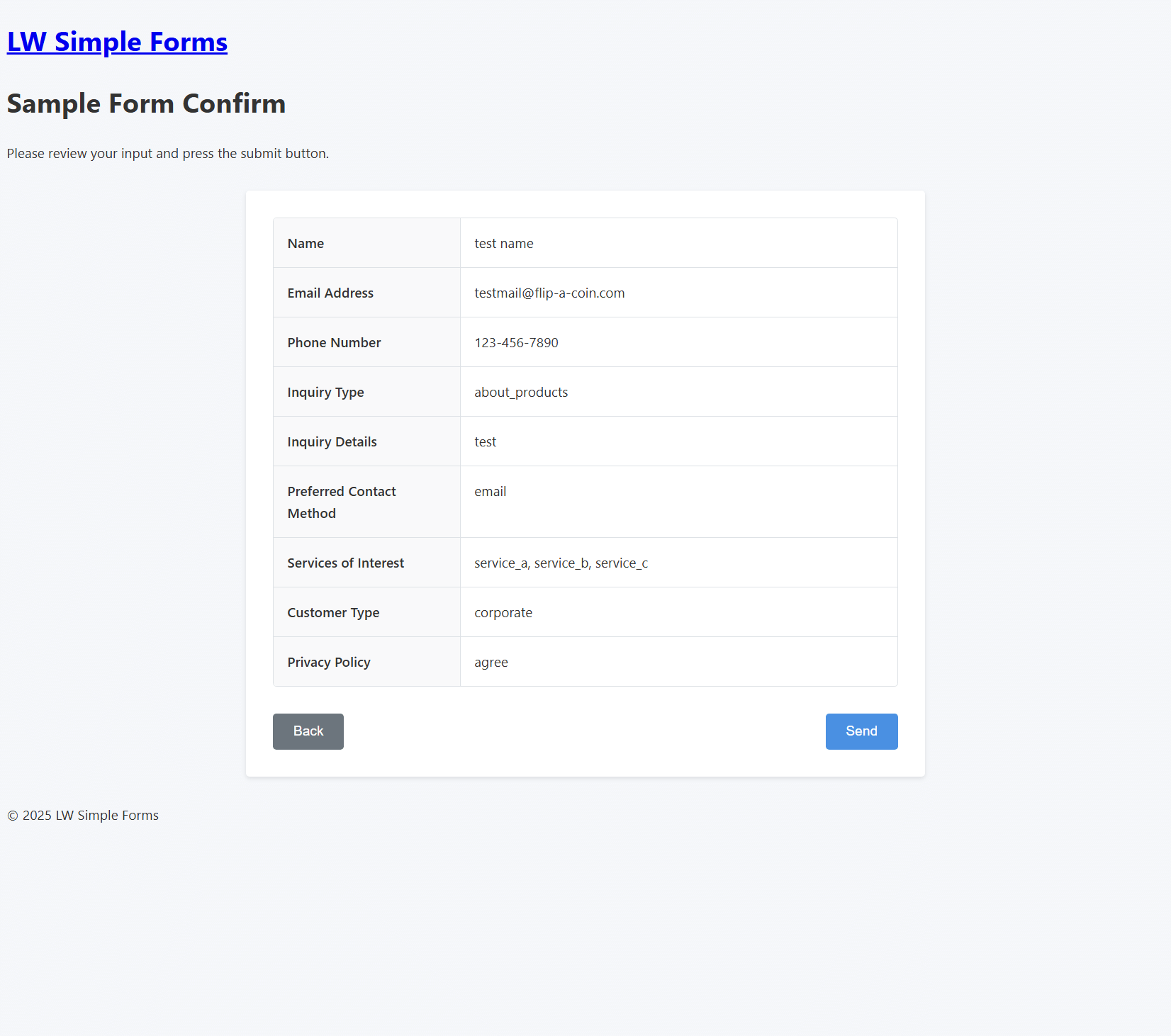
Task: Select the Phone Number label cell
Action: click(334, 342)
